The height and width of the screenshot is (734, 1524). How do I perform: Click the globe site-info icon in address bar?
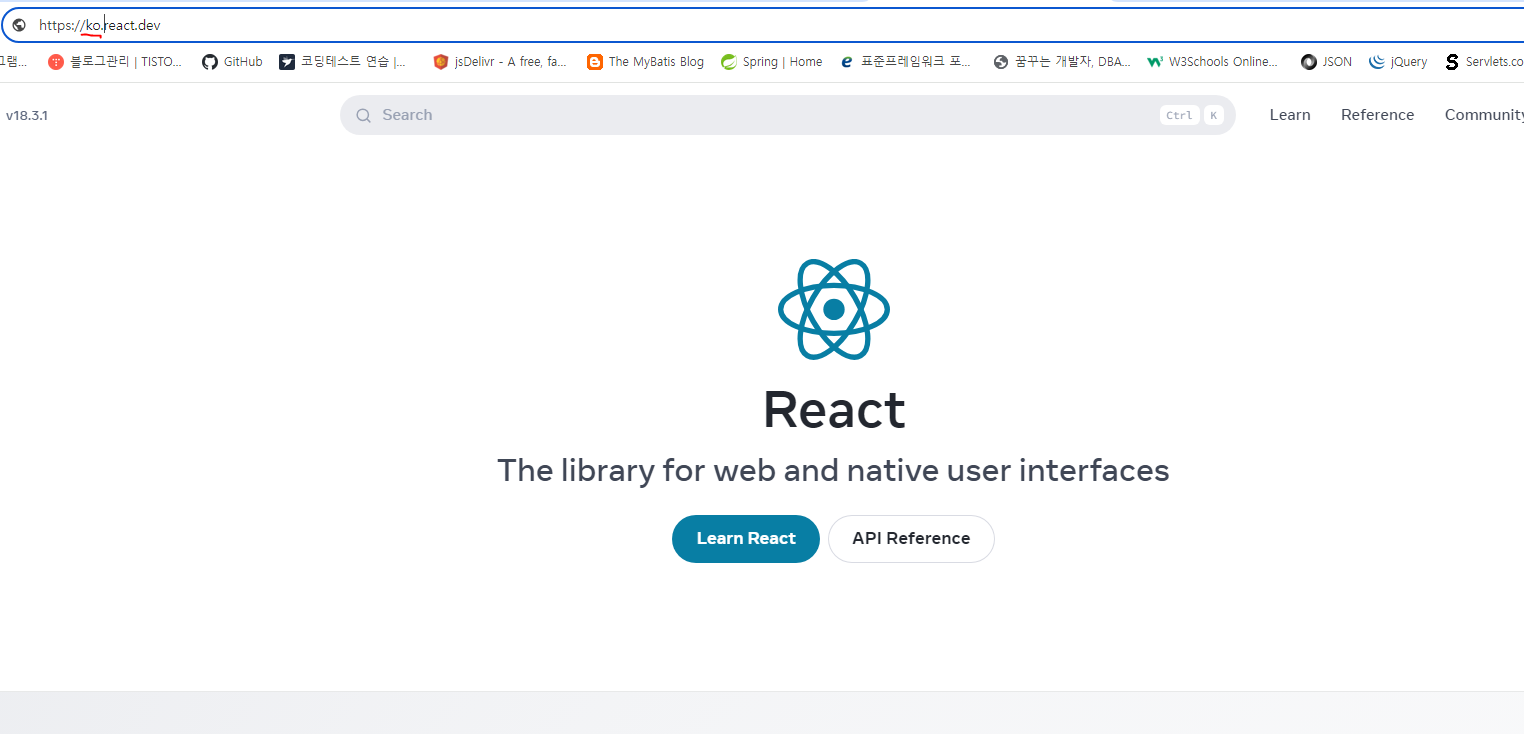click(19, 25)
